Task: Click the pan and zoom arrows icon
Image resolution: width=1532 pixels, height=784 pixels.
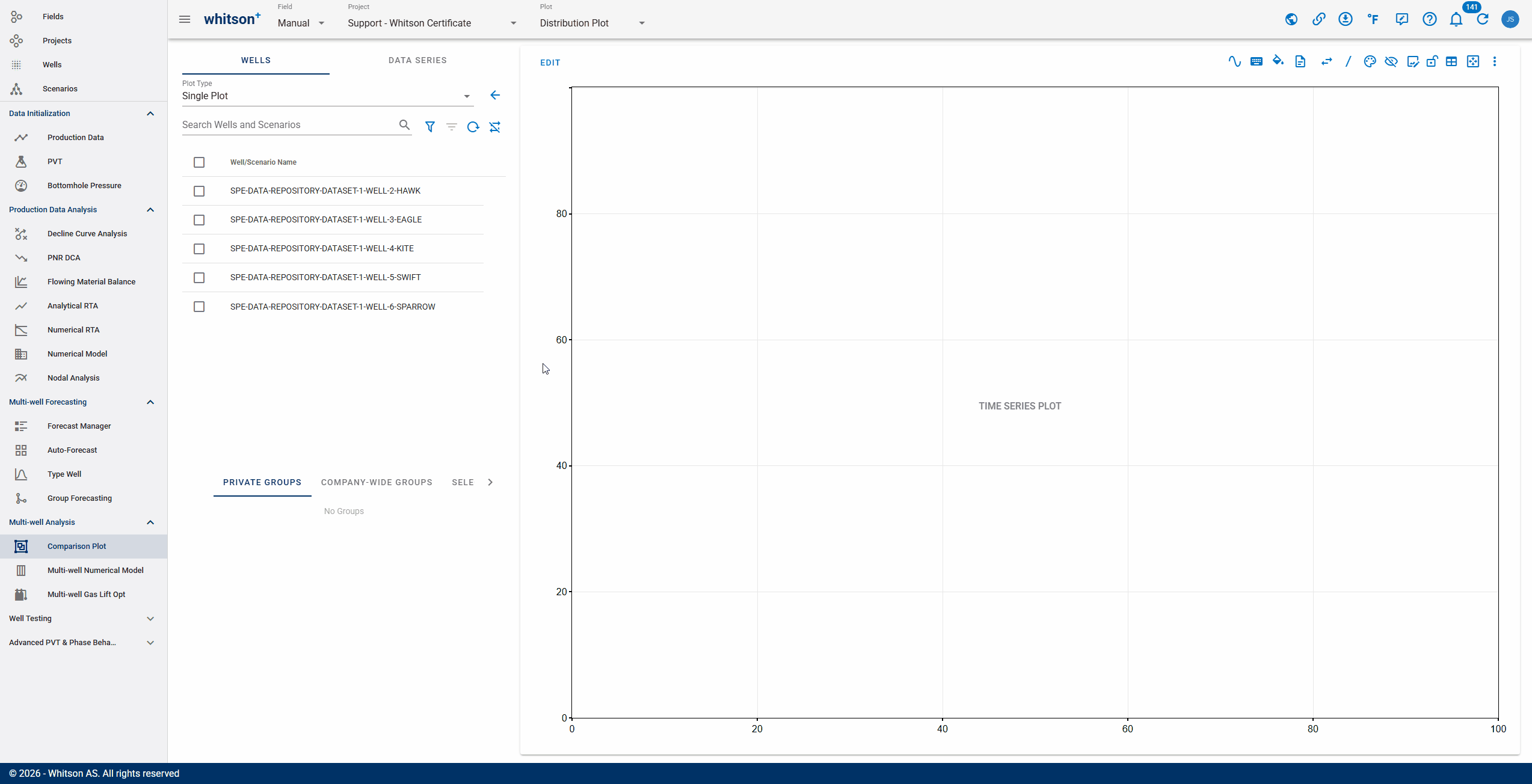Action: 1473,61
